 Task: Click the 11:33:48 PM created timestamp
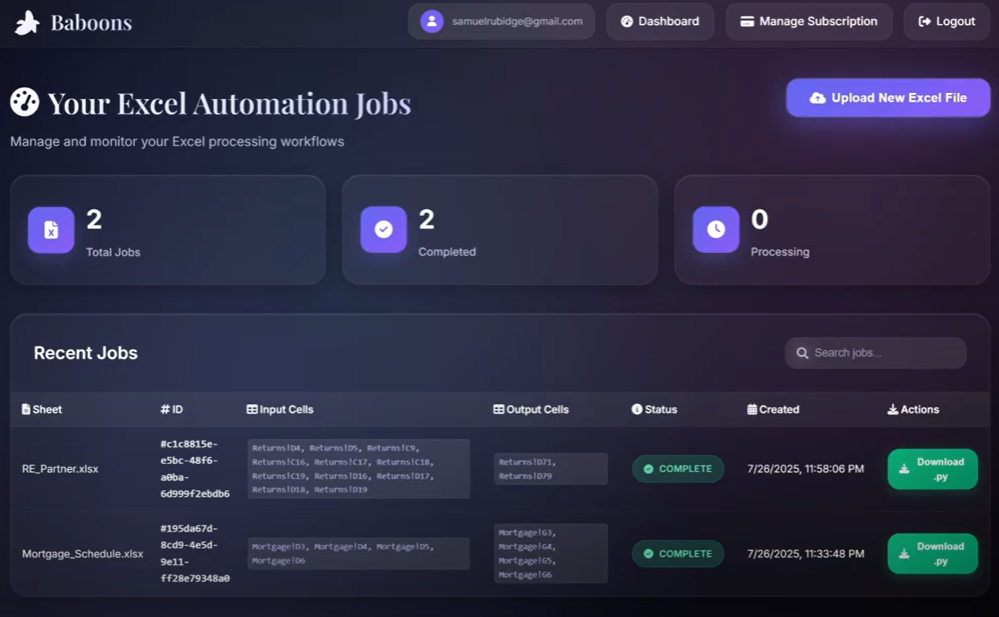pyautogui.click(x=805, y=553)
